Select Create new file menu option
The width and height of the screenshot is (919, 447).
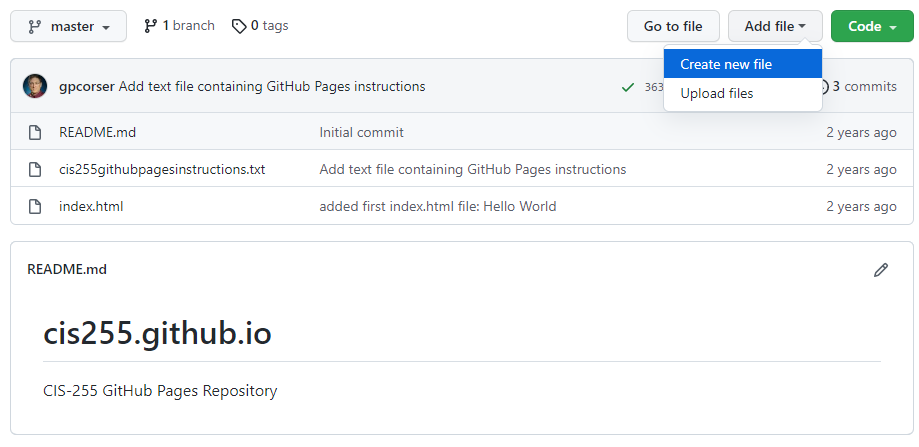coord(726,64)
